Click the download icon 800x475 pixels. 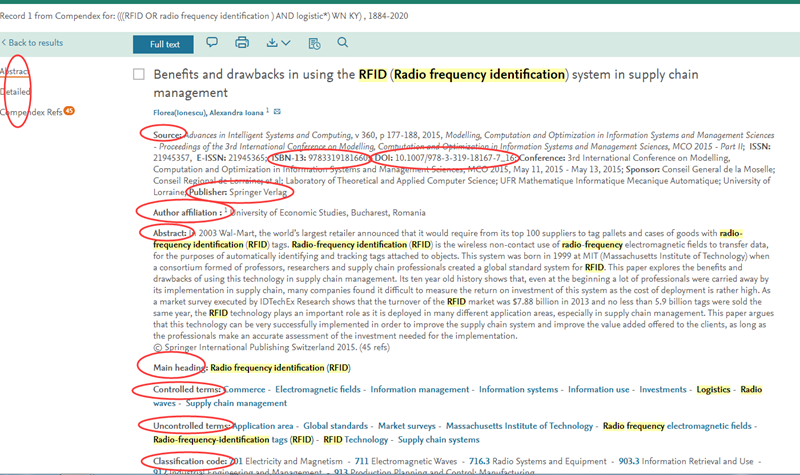pos(272,43)
